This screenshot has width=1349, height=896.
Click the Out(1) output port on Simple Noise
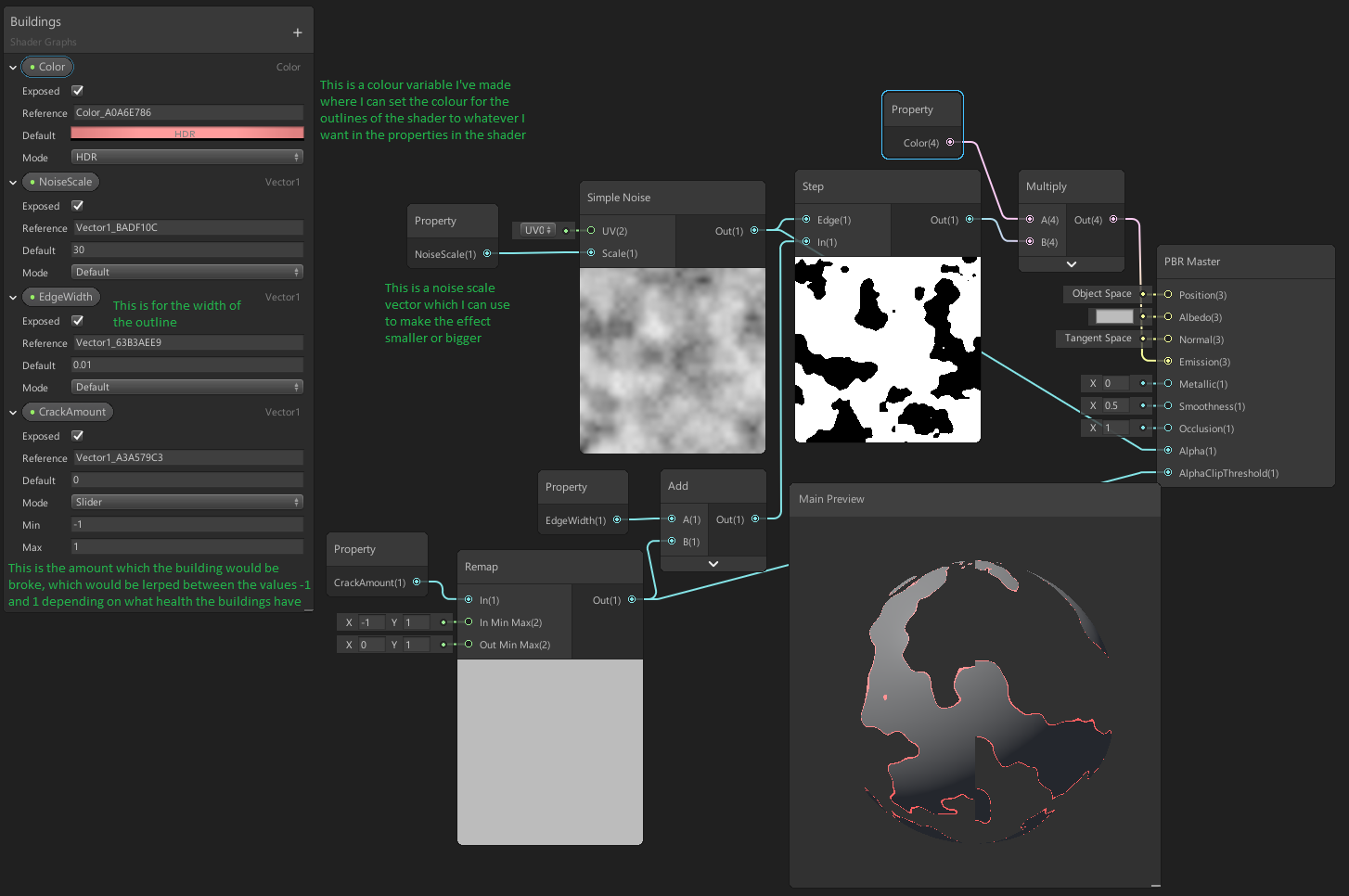[x=754, y=230]
